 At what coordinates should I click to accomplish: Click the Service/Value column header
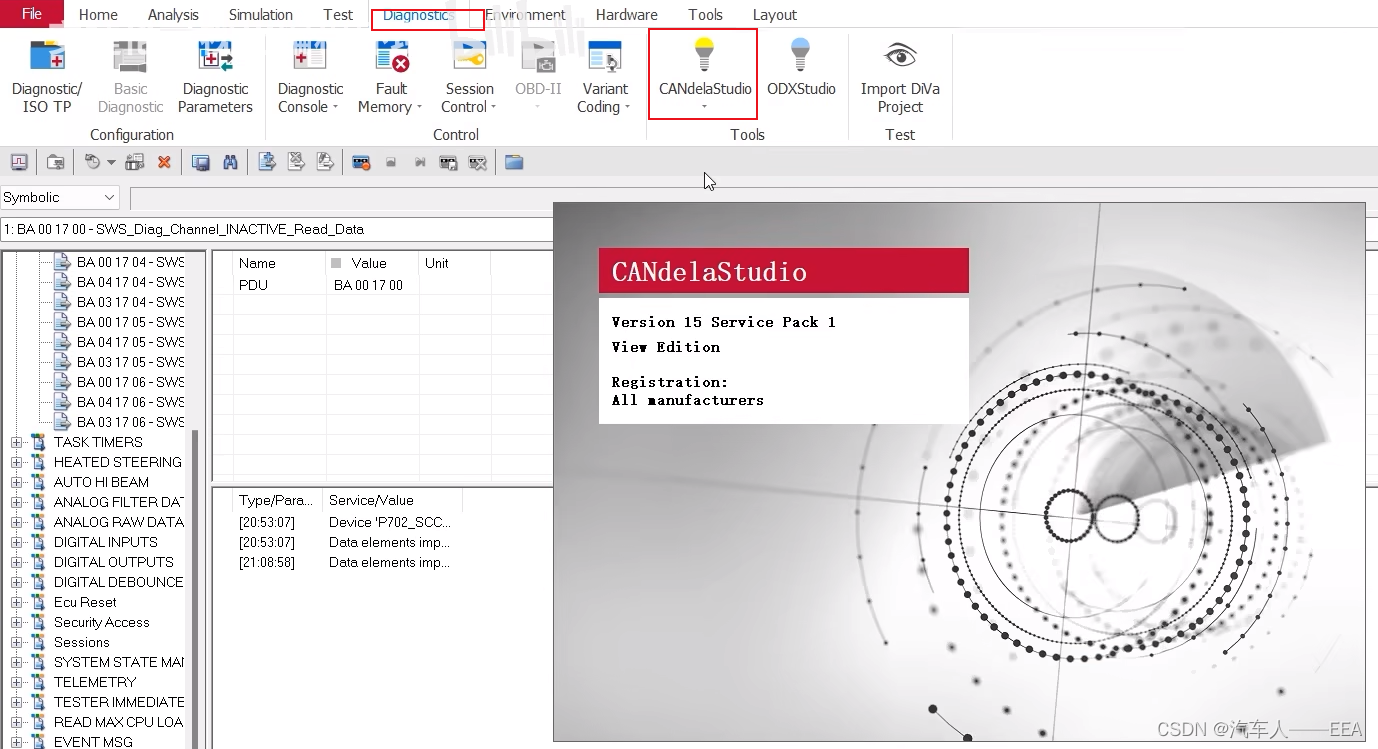[391, 500]
